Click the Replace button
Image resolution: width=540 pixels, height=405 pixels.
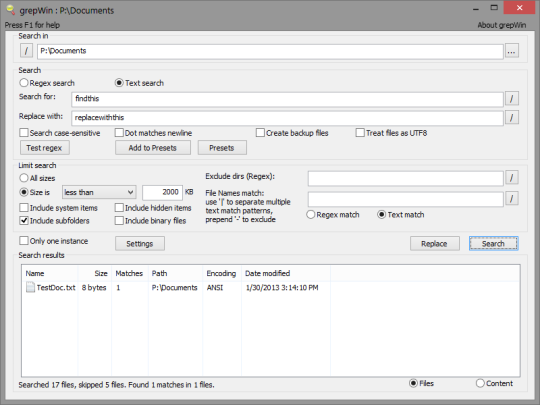coord(435,243)
